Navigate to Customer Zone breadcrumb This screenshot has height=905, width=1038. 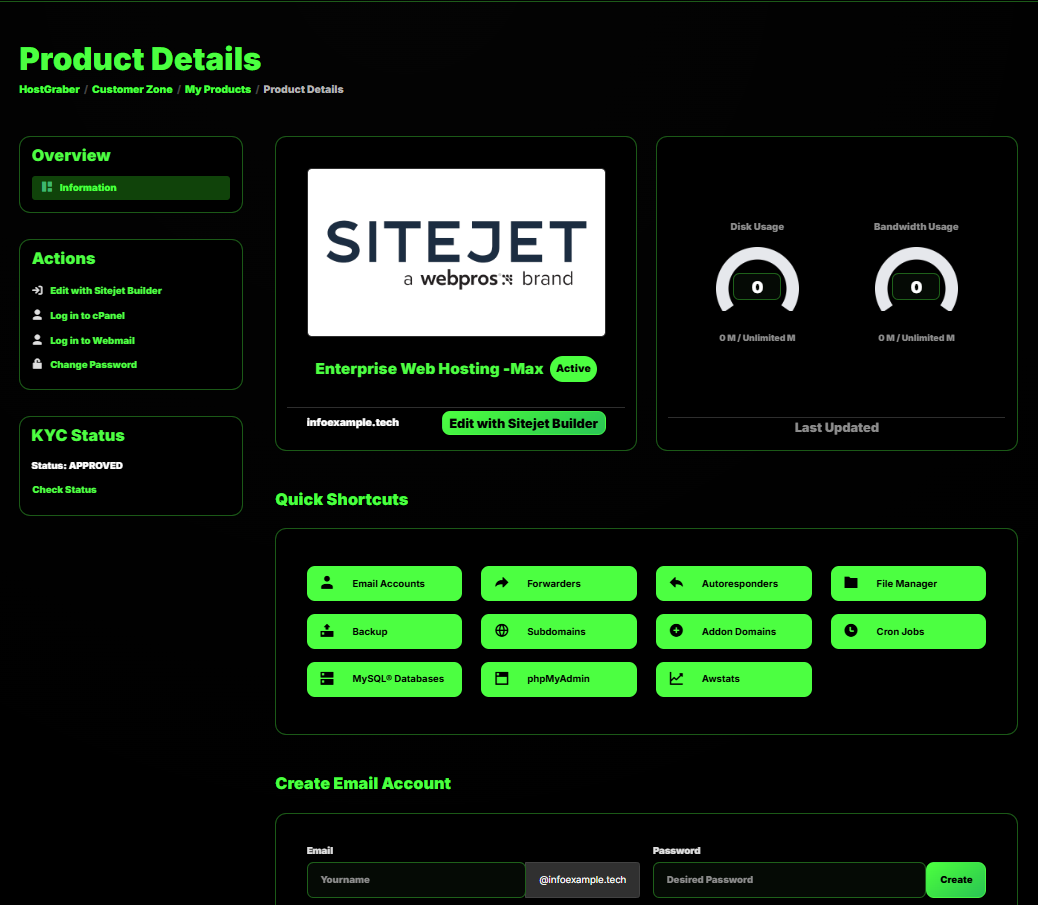132,89
